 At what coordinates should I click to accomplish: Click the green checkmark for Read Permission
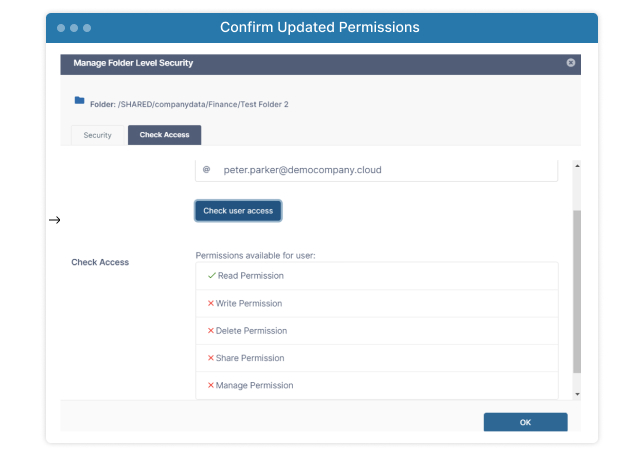pos(212,276)
